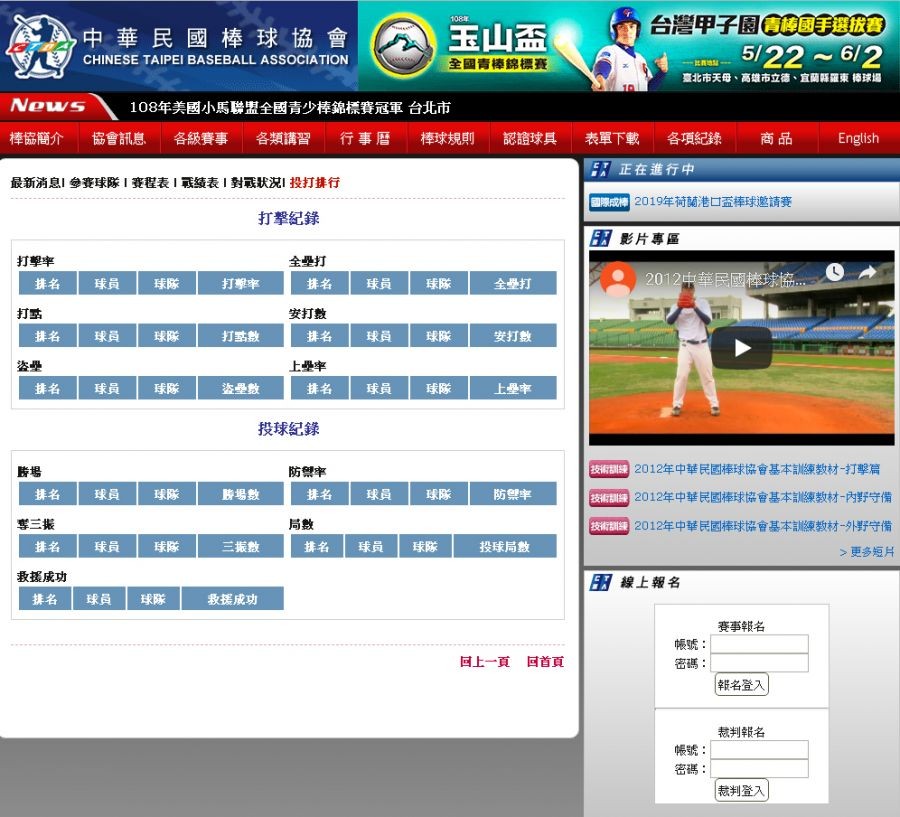Click the 上壘率 column header button
Image resolution: width=900 pixels, height=817 pixels.
[x=513, y=388]
